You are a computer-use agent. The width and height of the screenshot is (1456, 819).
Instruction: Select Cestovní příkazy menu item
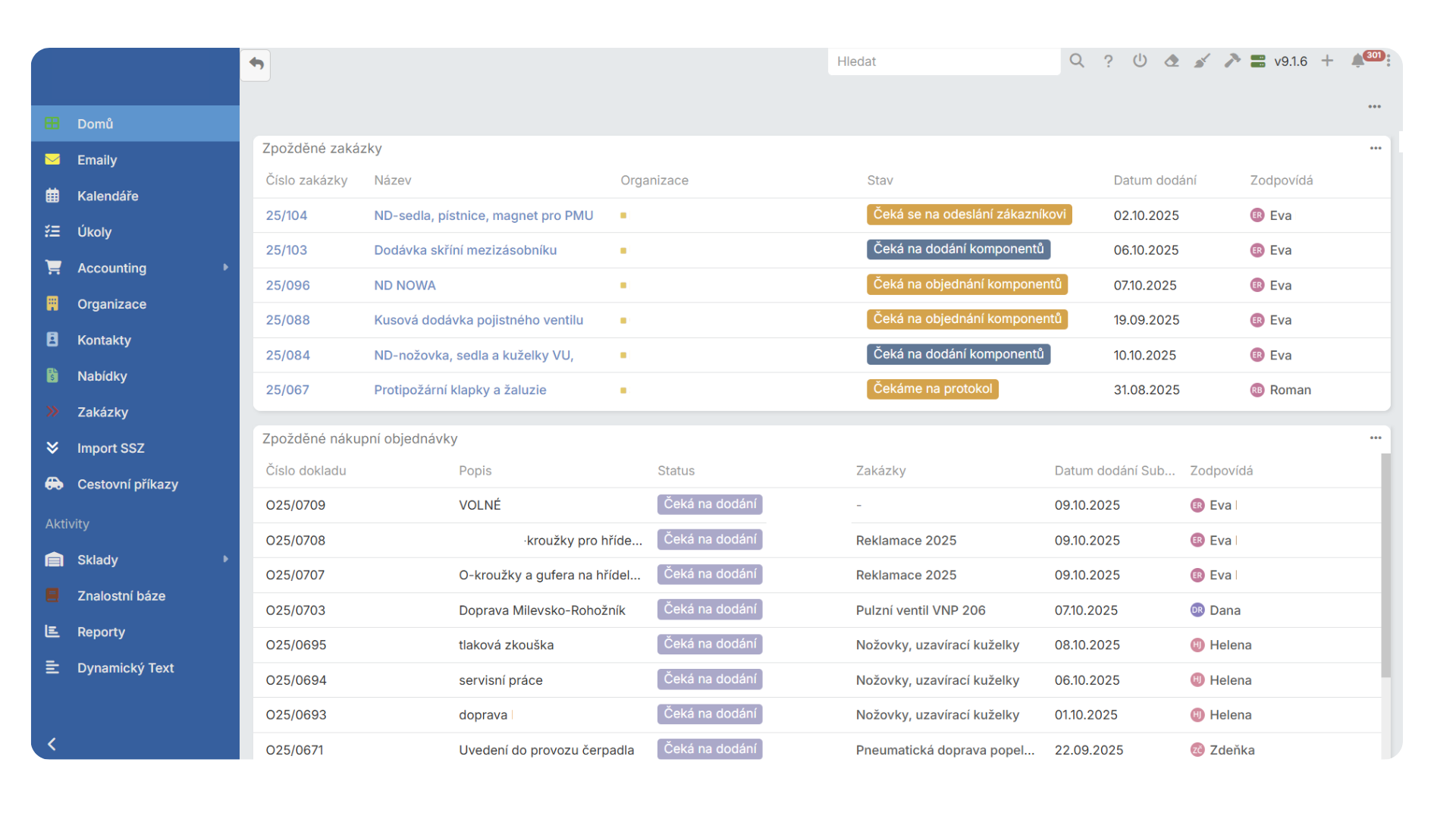click(127, 484)
